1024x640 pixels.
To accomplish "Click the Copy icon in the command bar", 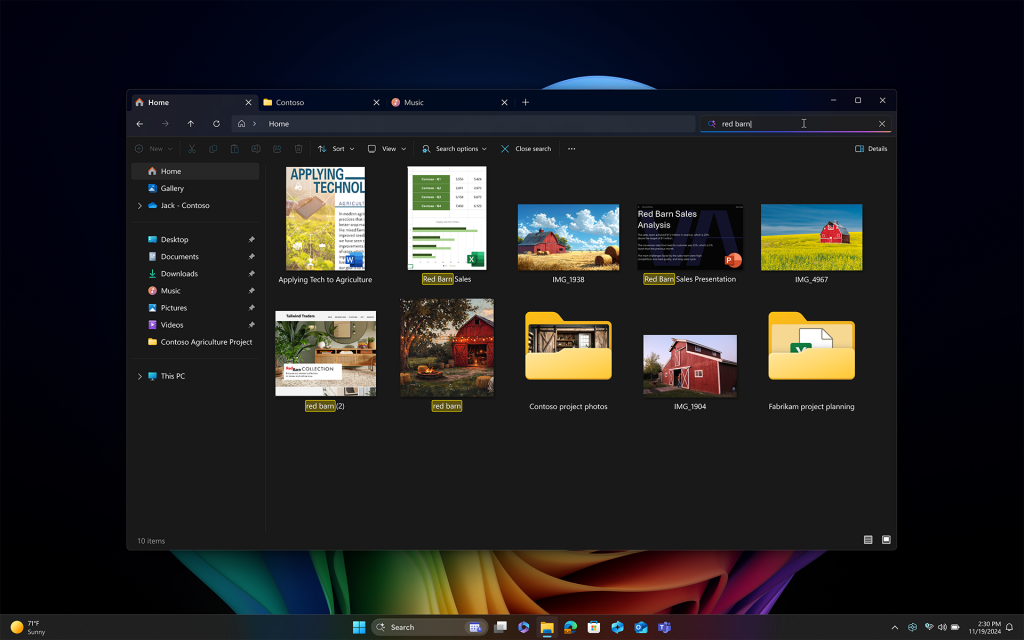I will tap(213, 148).
